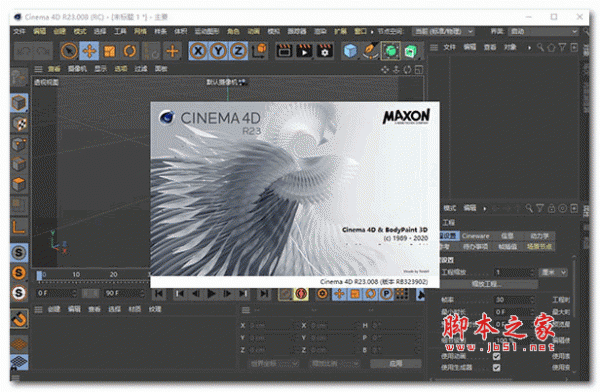Open the green extrude generator cube icon
Screen dimensions: 600x392
tap(411, 51)
